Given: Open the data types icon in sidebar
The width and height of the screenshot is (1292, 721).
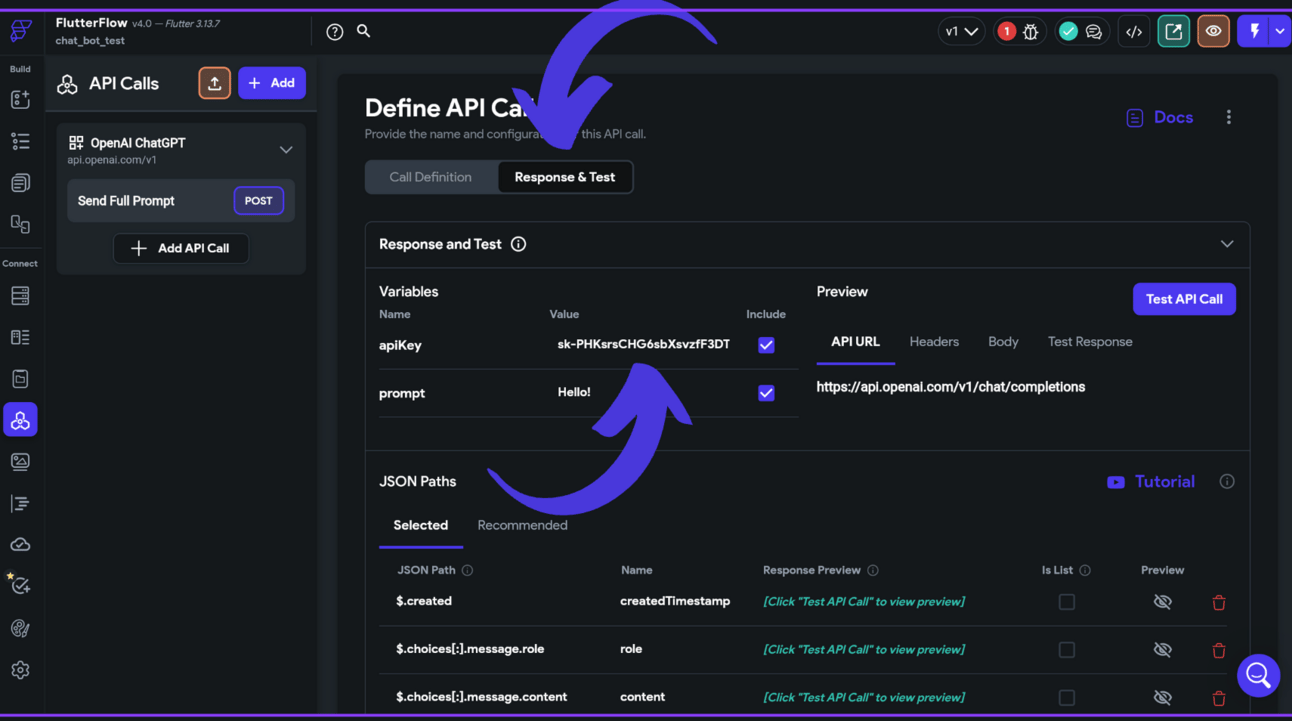Looking at the screenshot, I should (x=20, y=337).
